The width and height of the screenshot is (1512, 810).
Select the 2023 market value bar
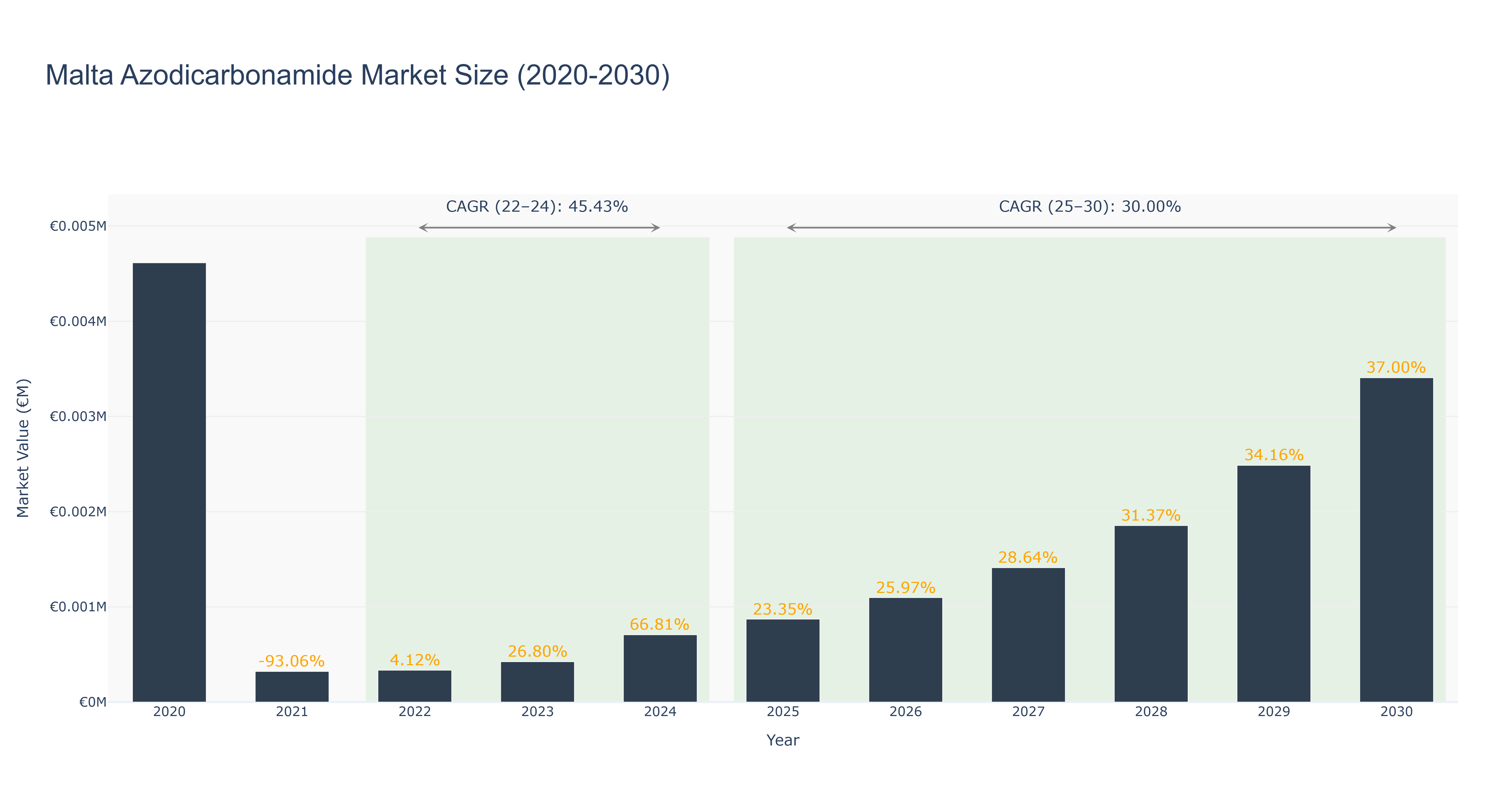[x=537, y=682]
